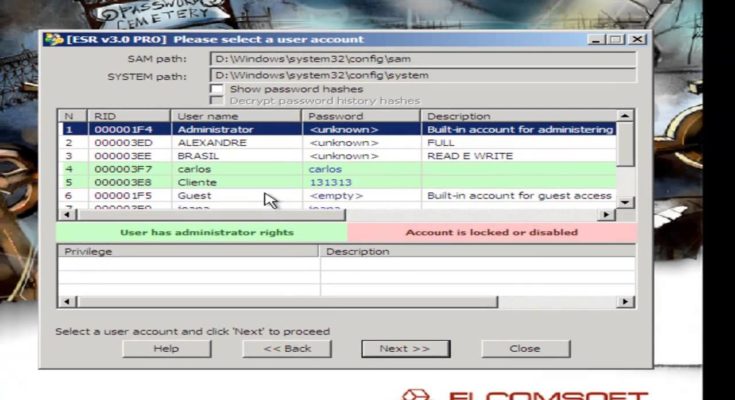Image resolution: width=735 pixels, height=400 pixels.
Task: Click RID 000003EE cell
Action: (x=129, y=156)
